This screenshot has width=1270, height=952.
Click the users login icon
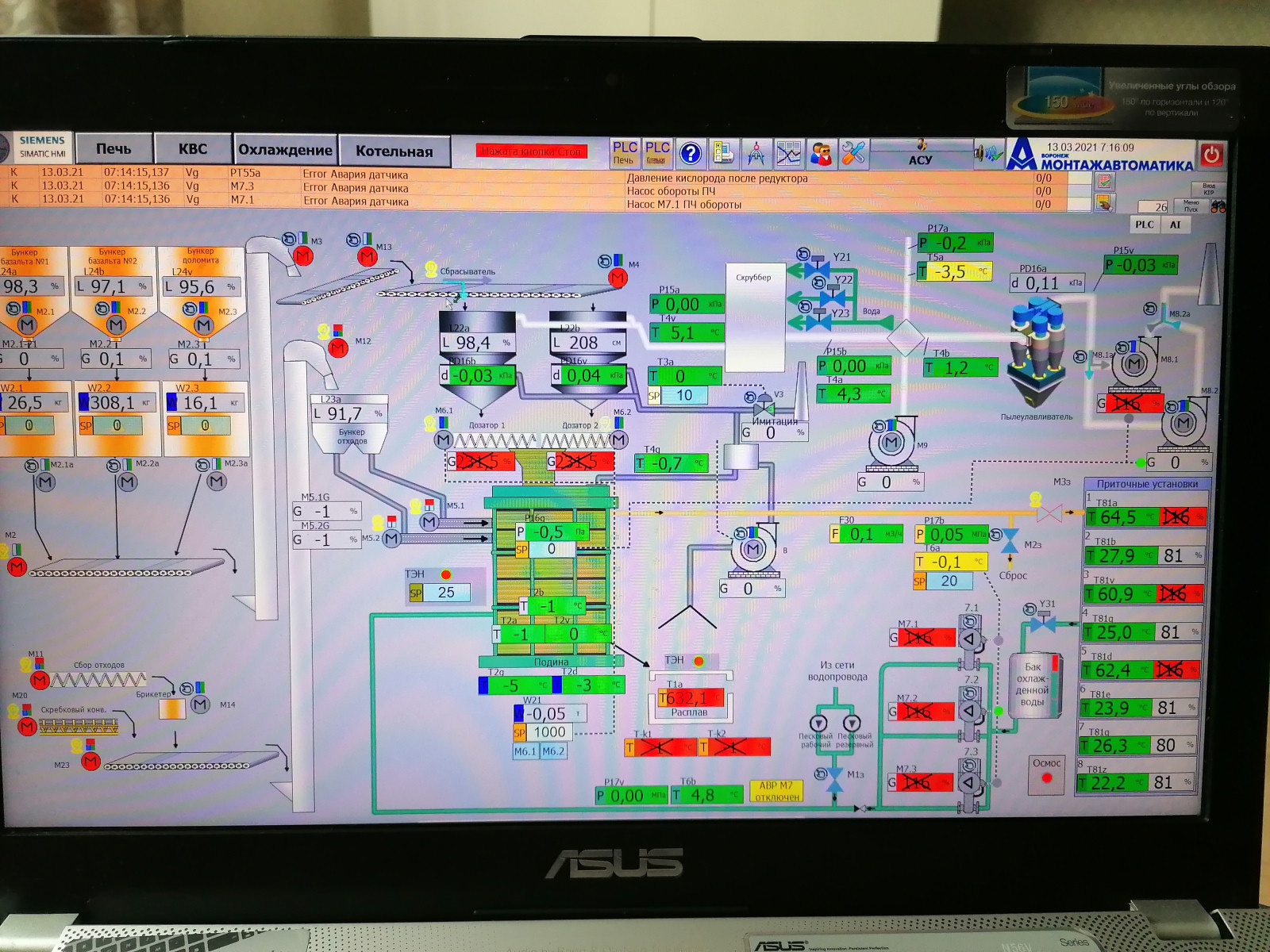click(x=821, y=153)
